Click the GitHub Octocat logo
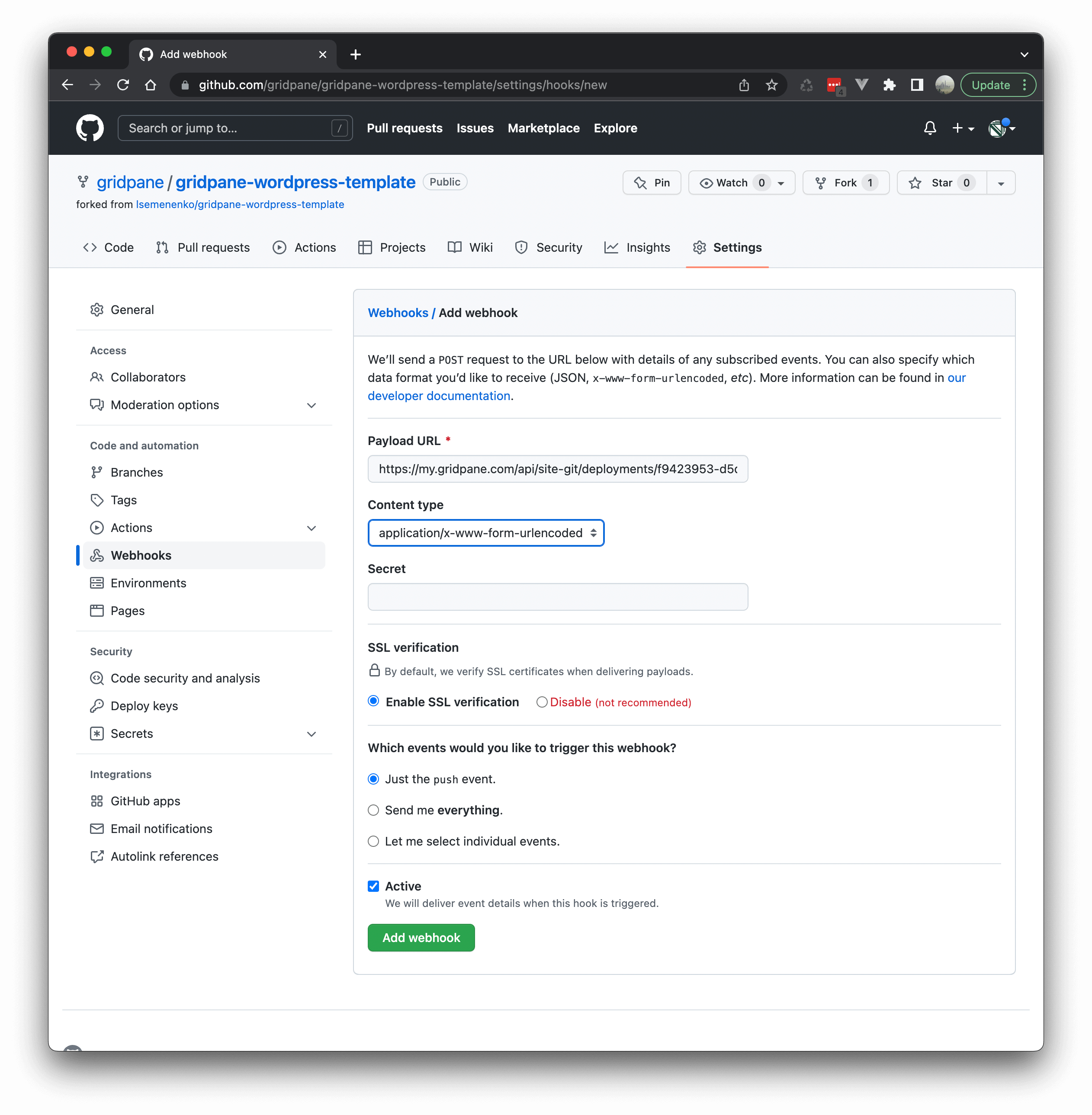1092x1115 pixels. [x=90, y=128]
